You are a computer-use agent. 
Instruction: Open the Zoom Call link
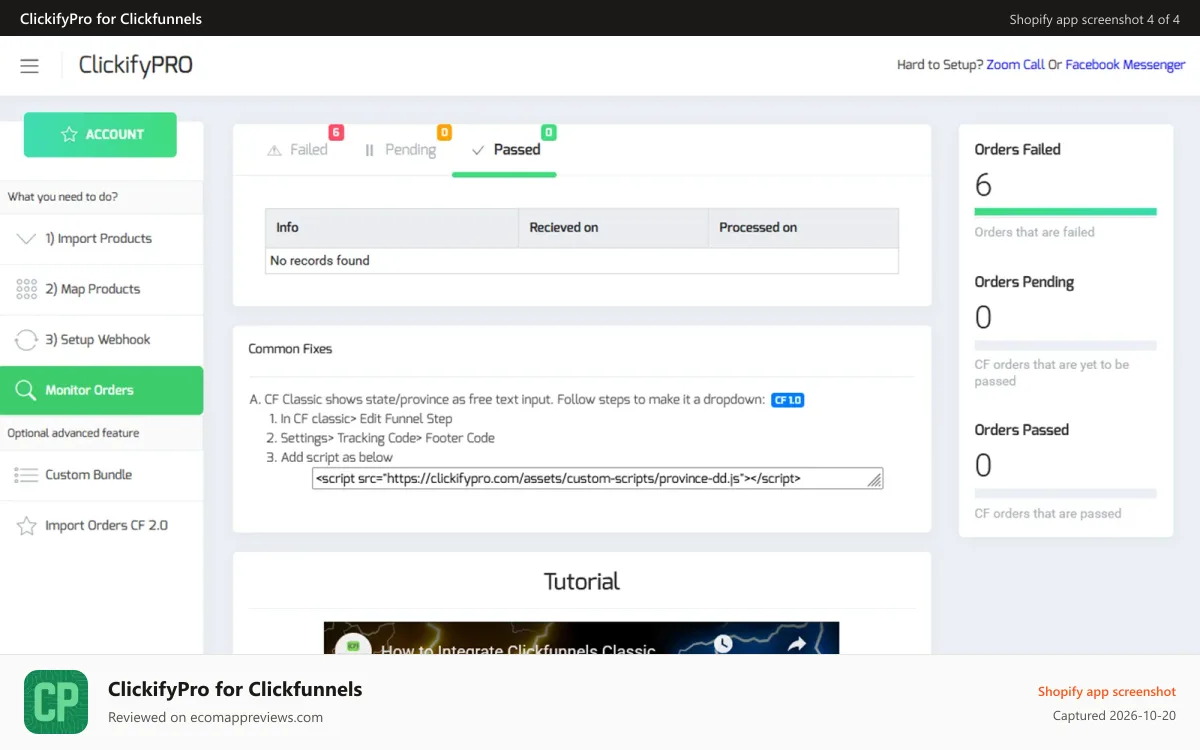coord(1015,65)
